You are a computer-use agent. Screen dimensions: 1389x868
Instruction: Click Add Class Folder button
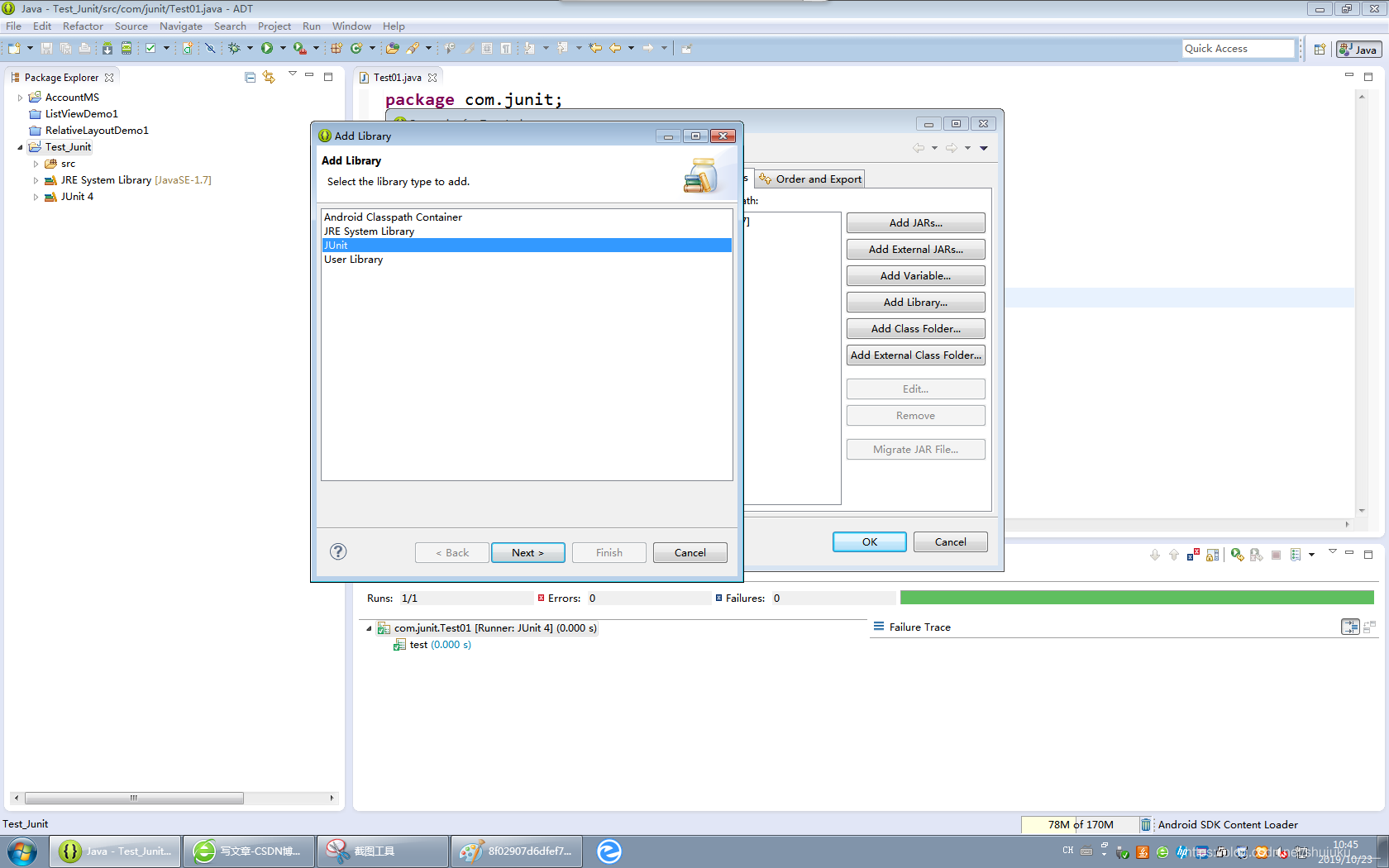(915, 328)
